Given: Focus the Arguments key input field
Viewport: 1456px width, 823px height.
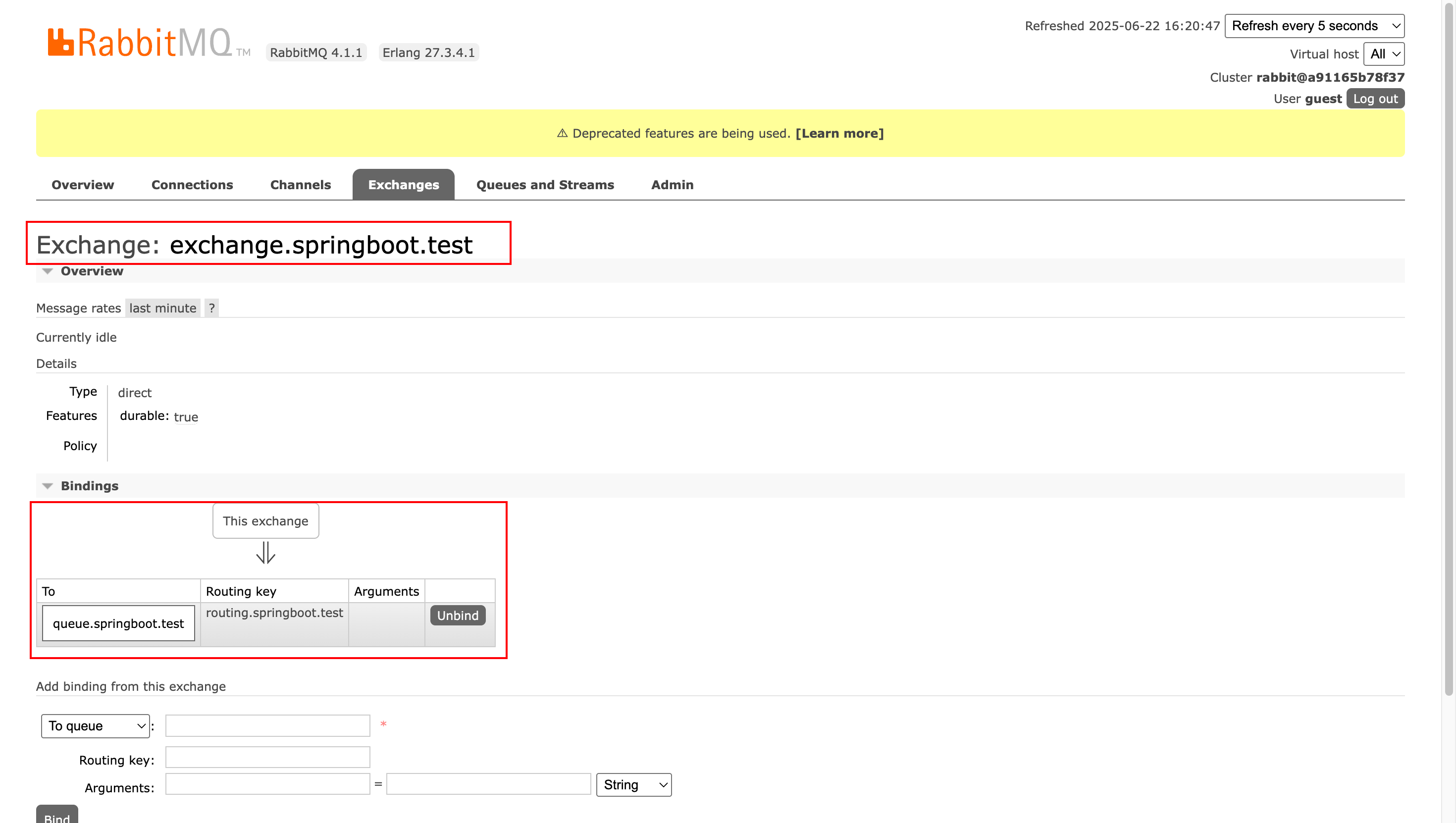Looking at the screenshot, I should 268,784.
